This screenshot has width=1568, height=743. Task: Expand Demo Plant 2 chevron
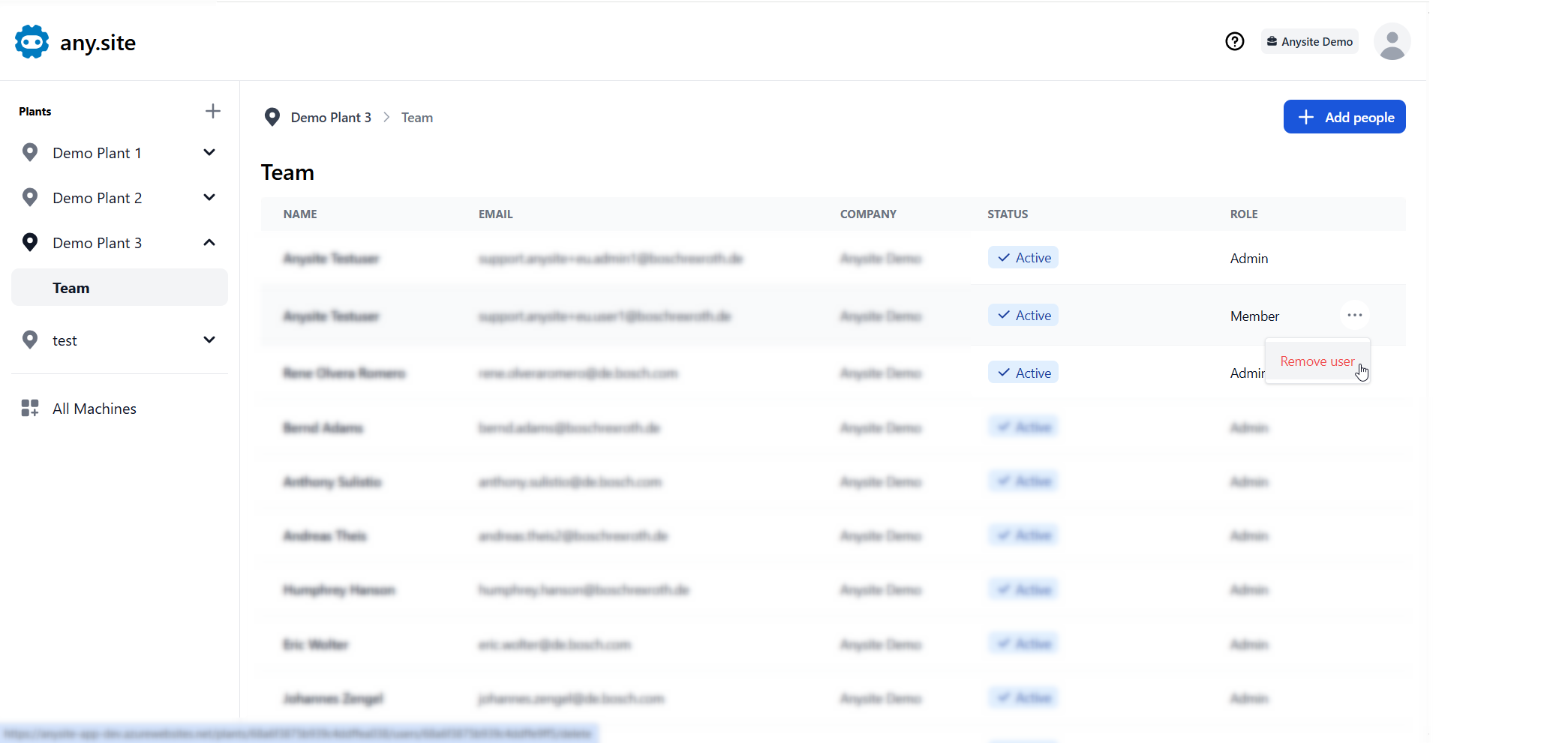(209, 198)
